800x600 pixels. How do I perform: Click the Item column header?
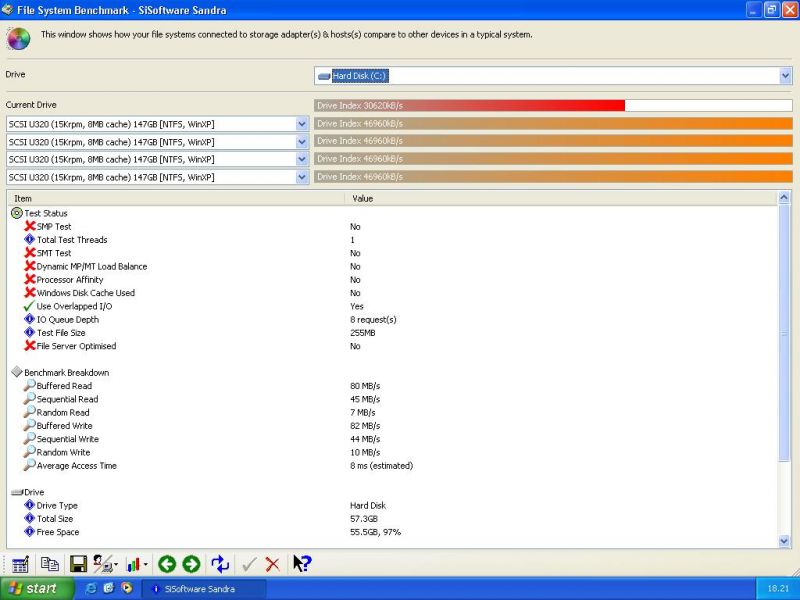click(x=177, y=198)
